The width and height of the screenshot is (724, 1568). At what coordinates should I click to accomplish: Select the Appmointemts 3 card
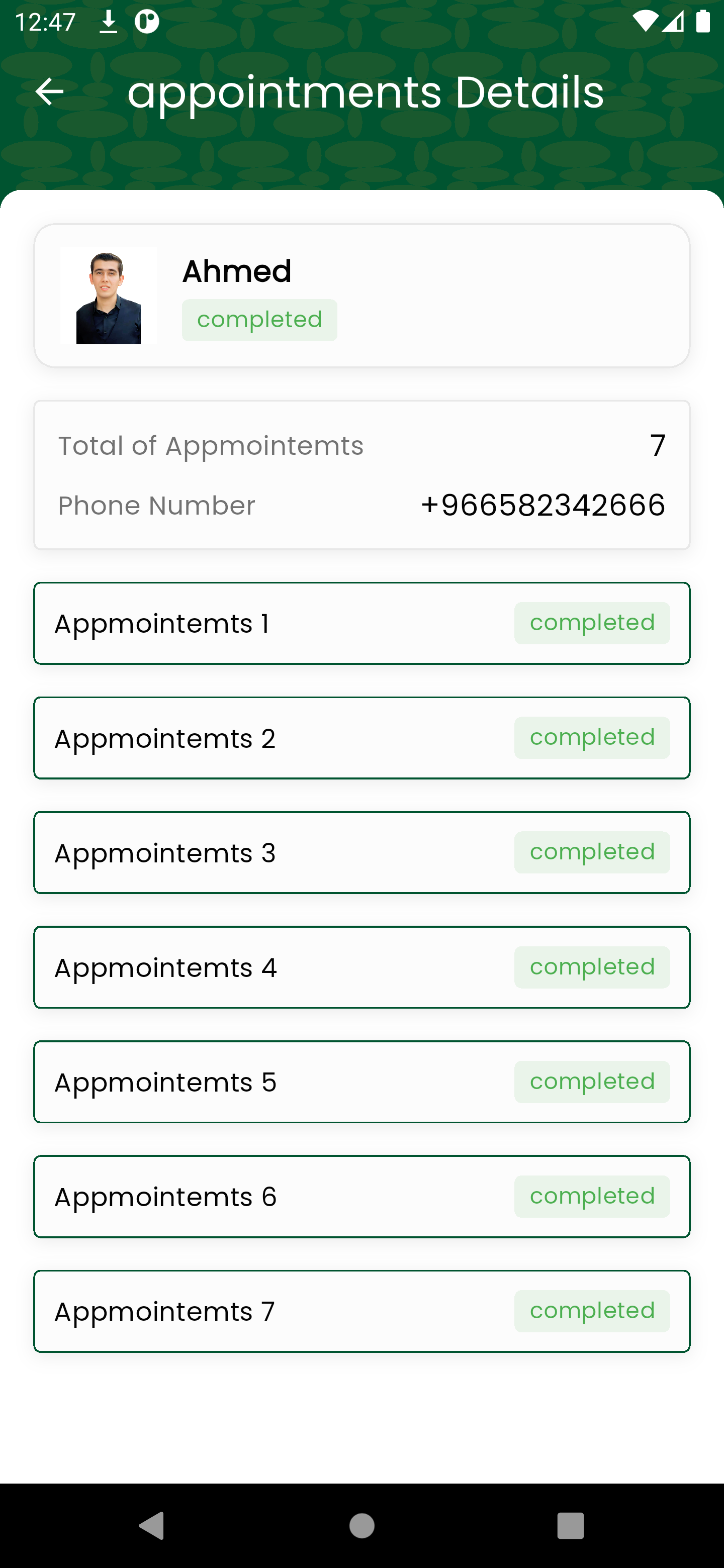pos(361,852)
